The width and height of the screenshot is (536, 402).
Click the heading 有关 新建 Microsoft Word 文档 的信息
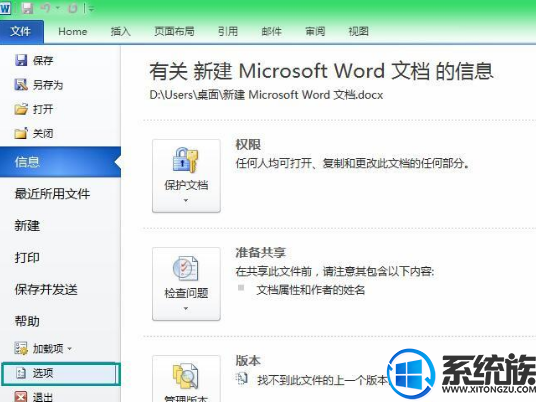click(x=321, y=71)
